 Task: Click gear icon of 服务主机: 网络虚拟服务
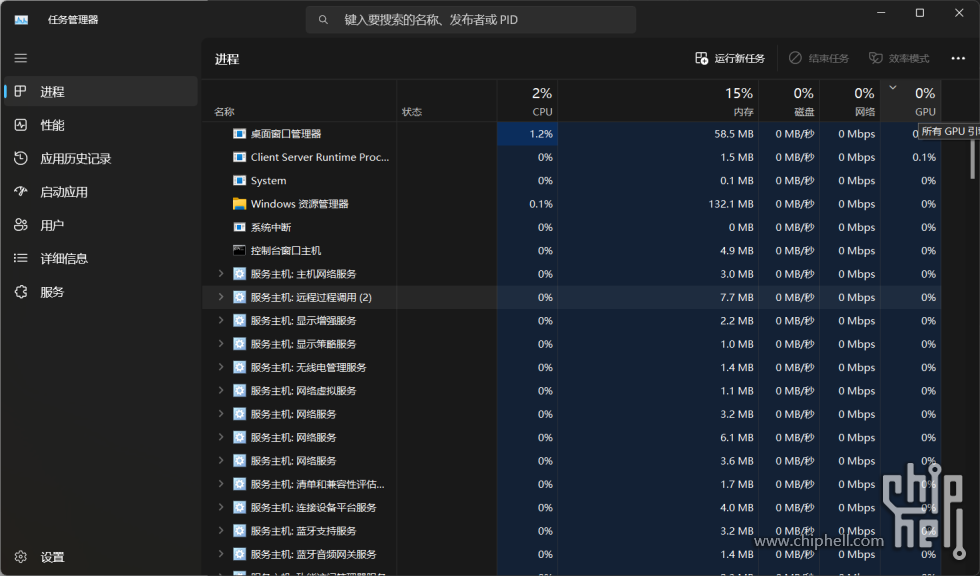239,390
